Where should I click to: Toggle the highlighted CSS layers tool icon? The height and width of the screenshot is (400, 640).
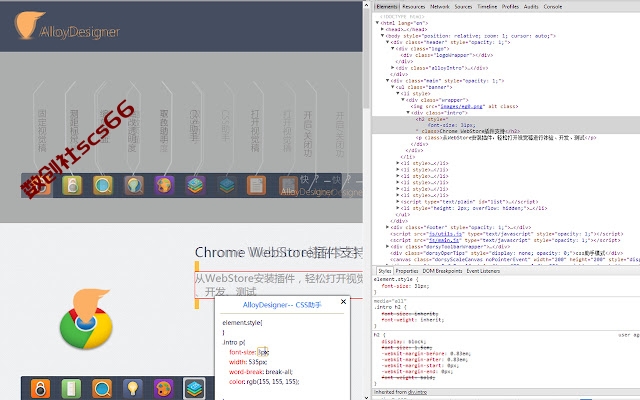pyautogui.click(x=194, y=388)
